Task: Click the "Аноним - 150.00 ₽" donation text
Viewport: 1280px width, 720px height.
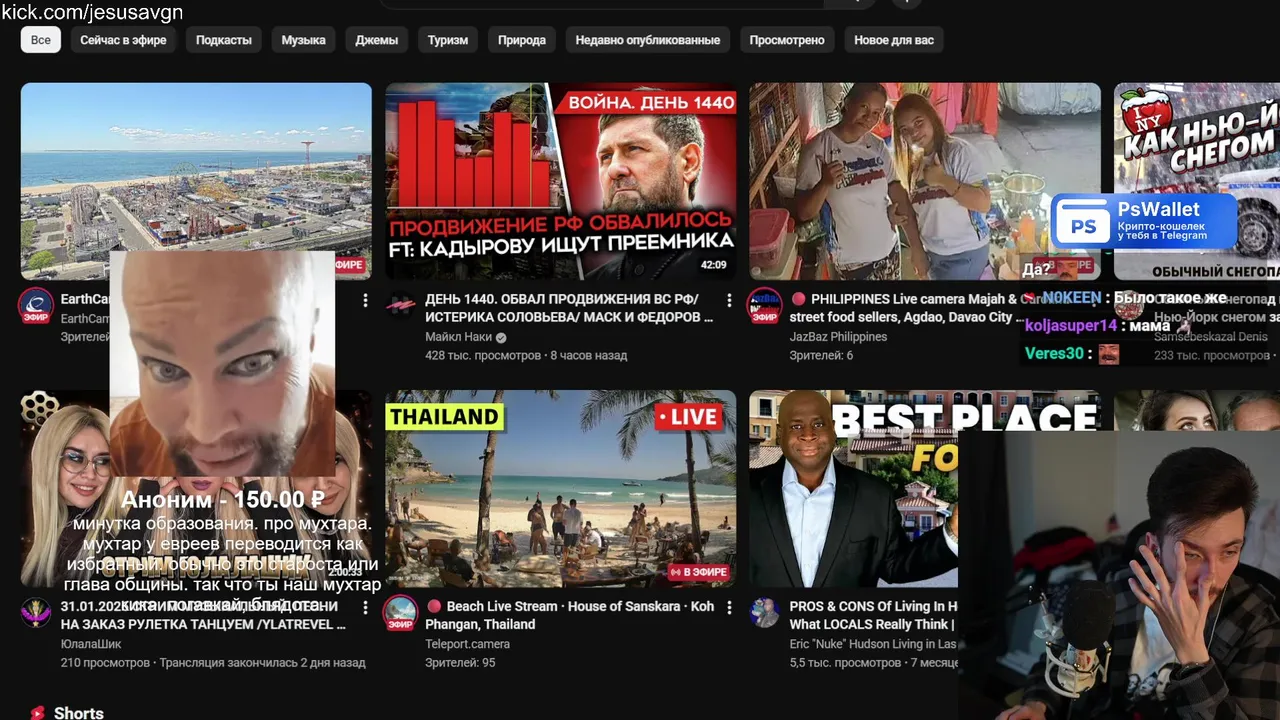Action: [x=222, y=500]
